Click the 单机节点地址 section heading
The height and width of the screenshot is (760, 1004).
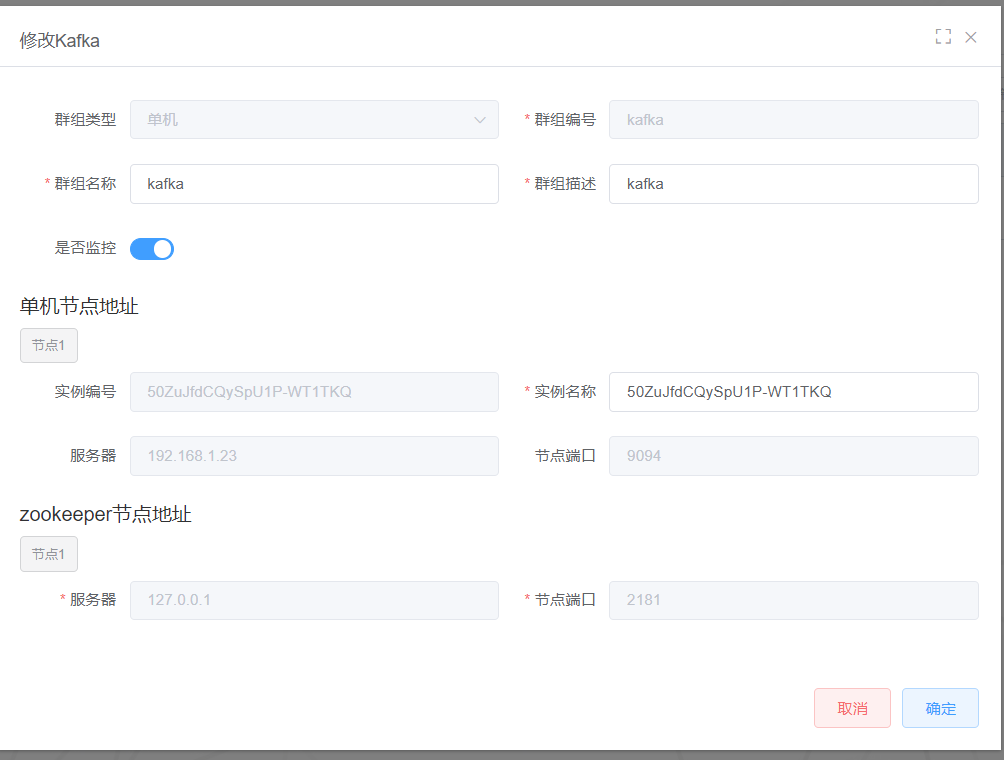tap(79, 306)
